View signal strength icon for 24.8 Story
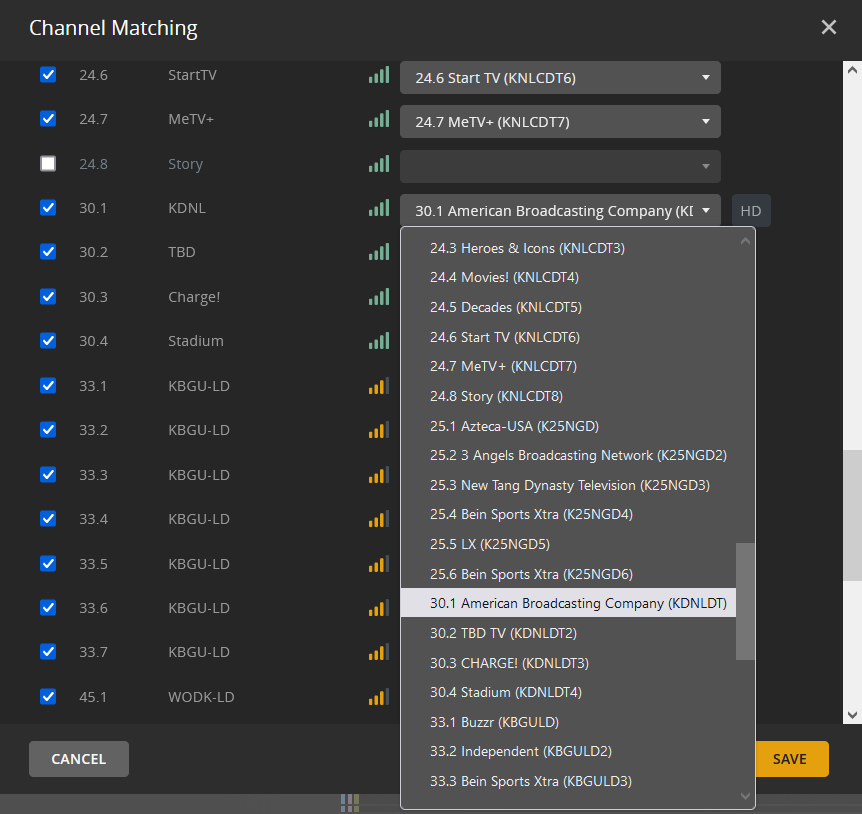The image size is (862, 814). click(x=379, y=163)
